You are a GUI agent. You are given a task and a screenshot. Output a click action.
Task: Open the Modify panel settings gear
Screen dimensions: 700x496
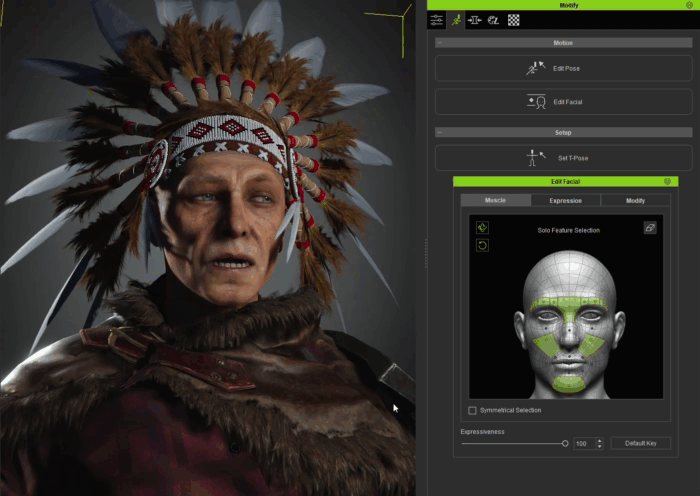[x=689, y=5]
